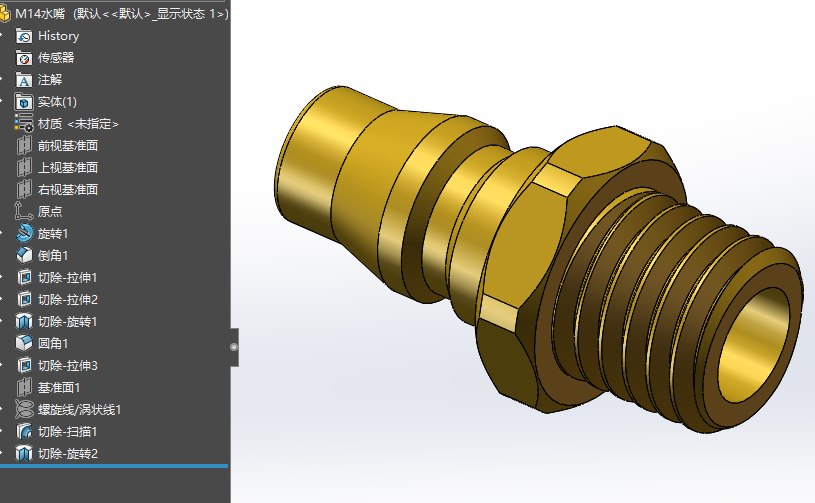The image size is (815, 503).
Task: Click the M14水嘴 part title text
Action: tap(40, 14)
